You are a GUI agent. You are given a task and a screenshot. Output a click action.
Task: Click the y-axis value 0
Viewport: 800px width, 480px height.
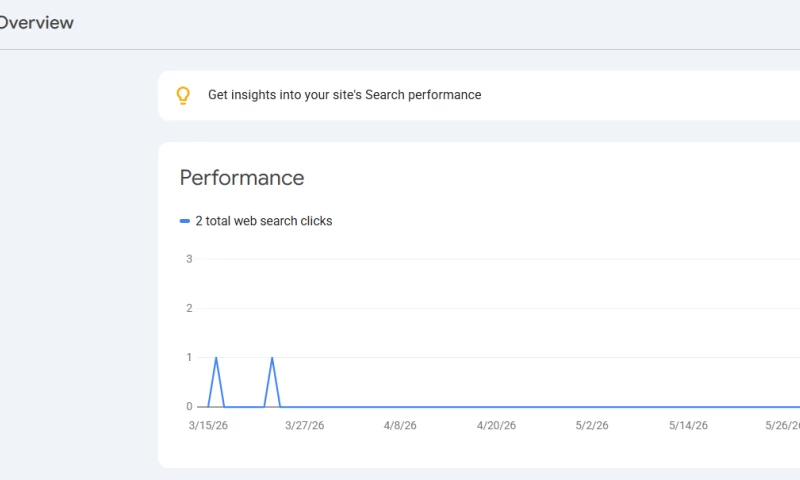pyautogui.click(x=189, y=407)
